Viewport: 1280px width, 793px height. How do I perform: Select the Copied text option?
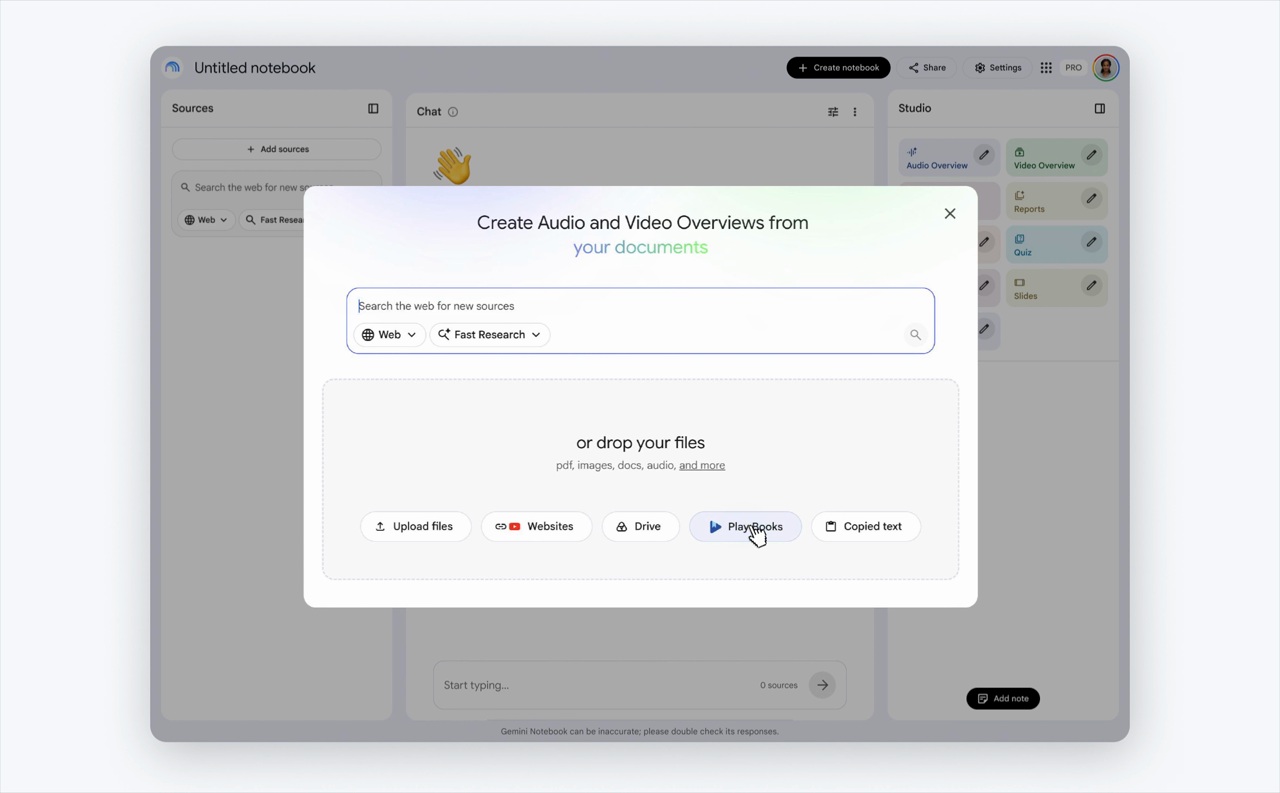[865, 526]
